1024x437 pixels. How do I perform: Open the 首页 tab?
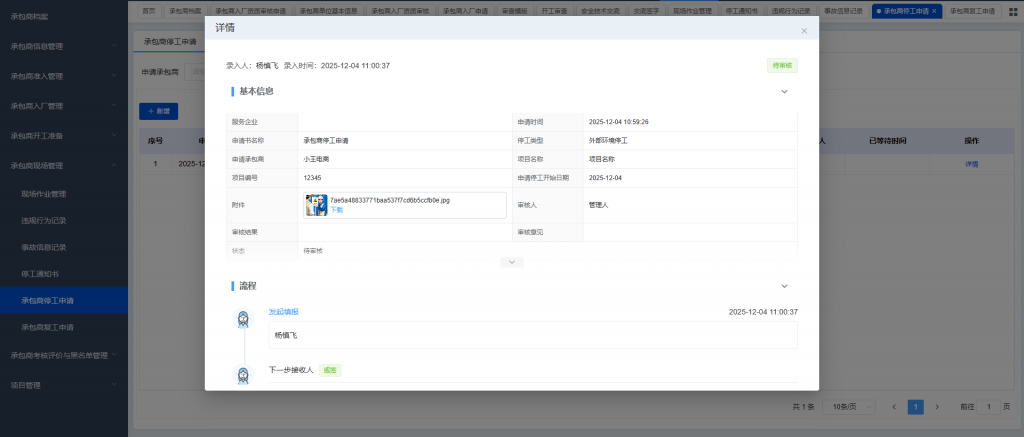tap(148, 11)
